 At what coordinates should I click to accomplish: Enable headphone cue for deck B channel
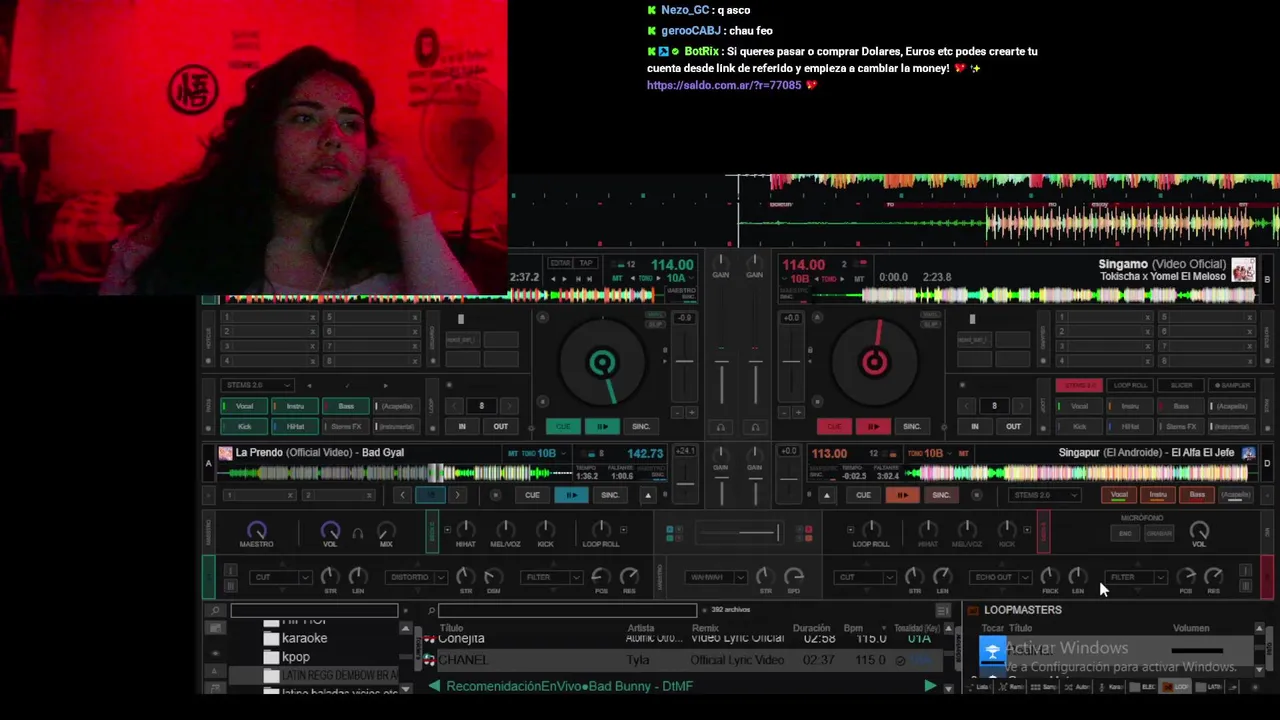[755, 427]
